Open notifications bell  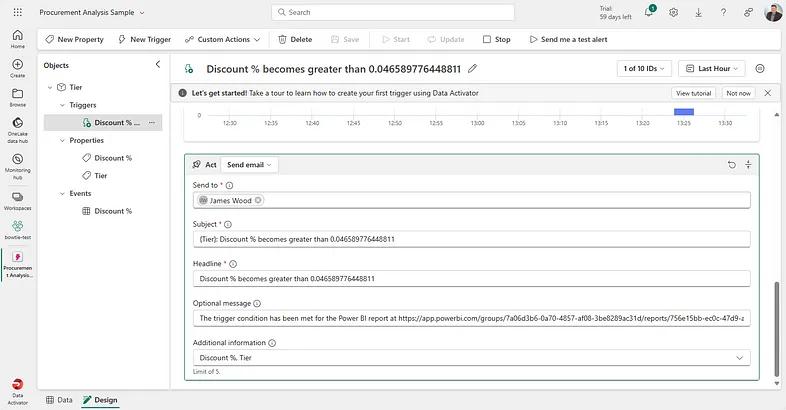coord(649,13)
